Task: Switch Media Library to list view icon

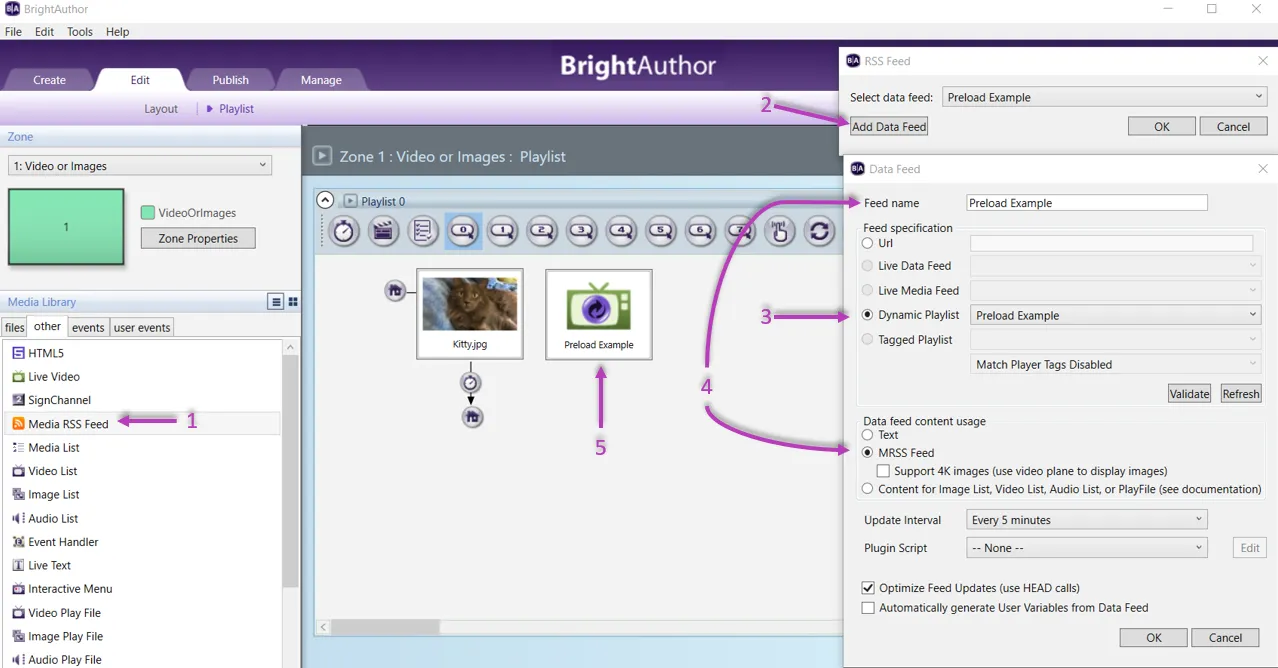Action: (x=276, y=302)
